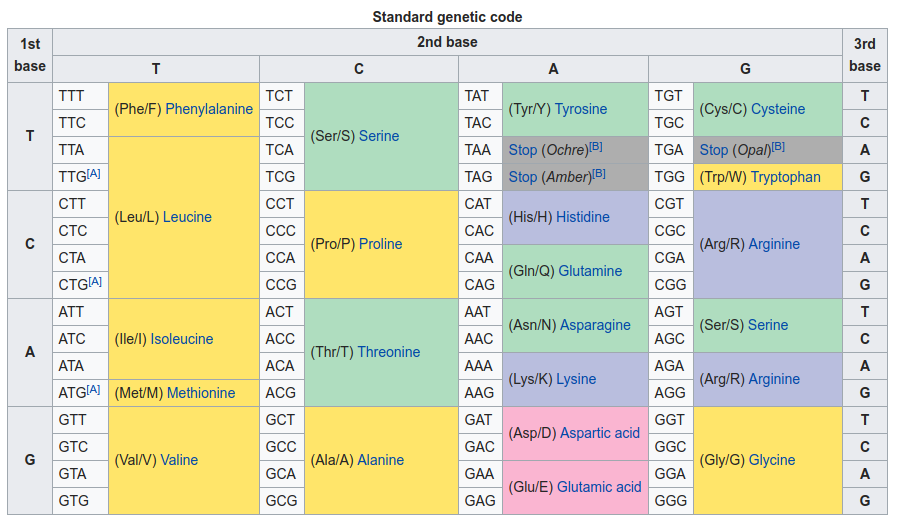Follow the Stop link beside Ochre
The height and width of the screenshot is (531, 915).
click(523, 150)
